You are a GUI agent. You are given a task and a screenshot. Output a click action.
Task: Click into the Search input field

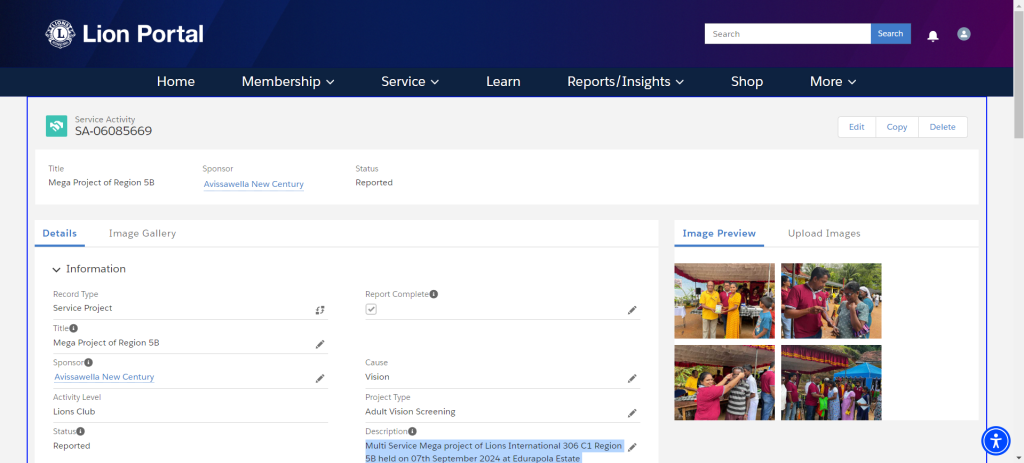788,34
